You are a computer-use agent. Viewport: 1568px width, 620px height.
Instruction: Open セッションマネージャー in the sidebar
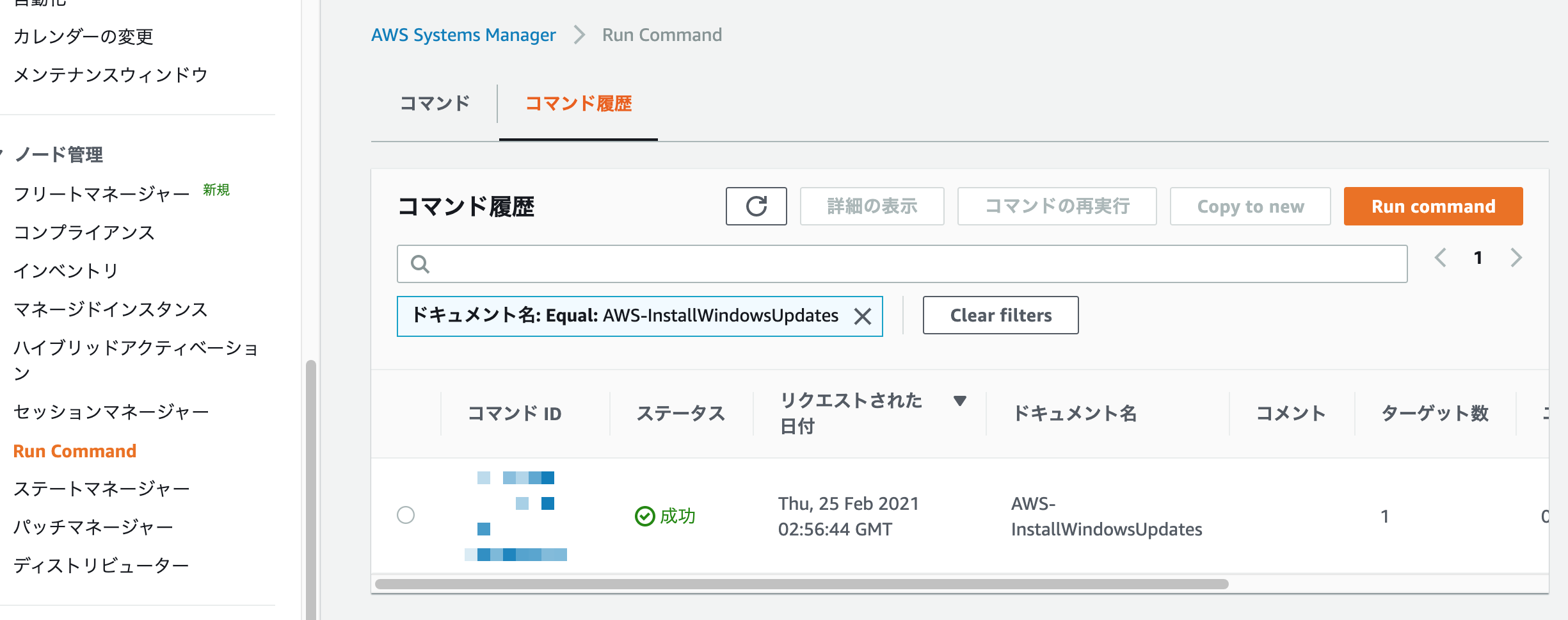point(111,411)
